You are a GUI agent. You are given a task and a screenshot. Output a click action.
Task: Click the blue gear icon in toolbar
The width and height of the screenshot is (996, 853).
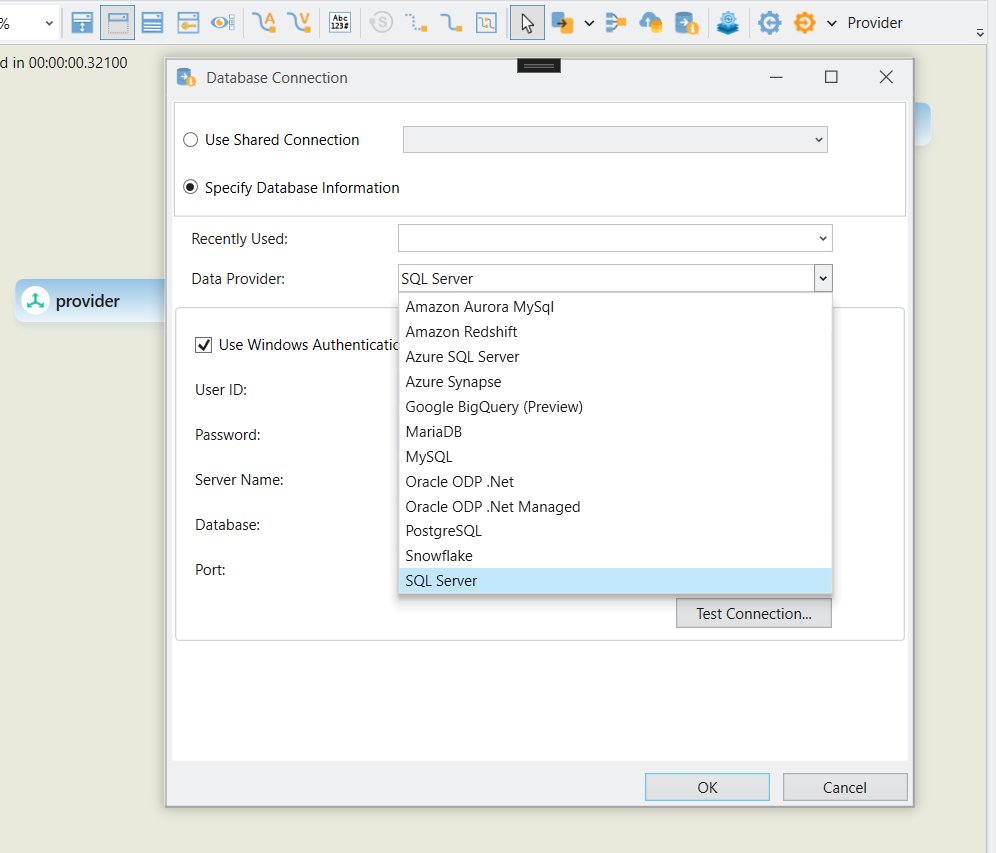(769, 23)
